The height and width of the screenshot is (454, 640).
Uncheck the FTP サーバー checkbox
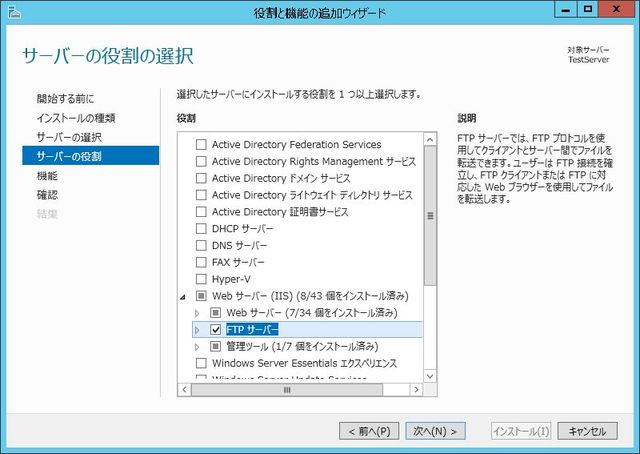[216, 329]
